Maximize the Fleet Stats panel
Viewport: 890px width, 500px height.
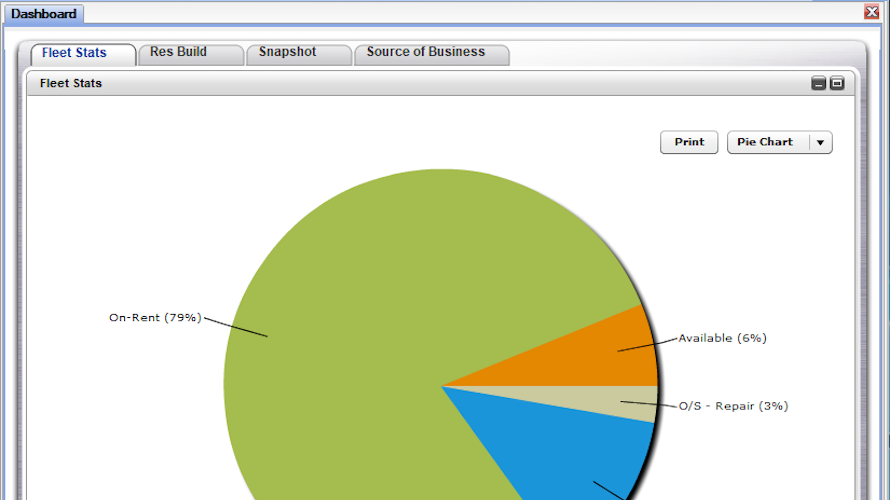(x=837, y=83)
